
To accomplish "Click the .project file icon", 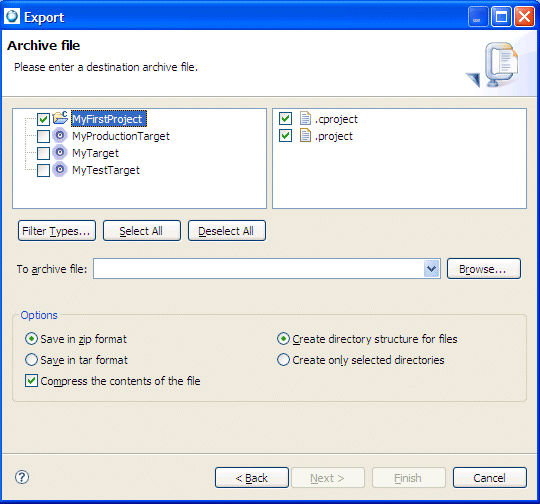I will (305, 135).
